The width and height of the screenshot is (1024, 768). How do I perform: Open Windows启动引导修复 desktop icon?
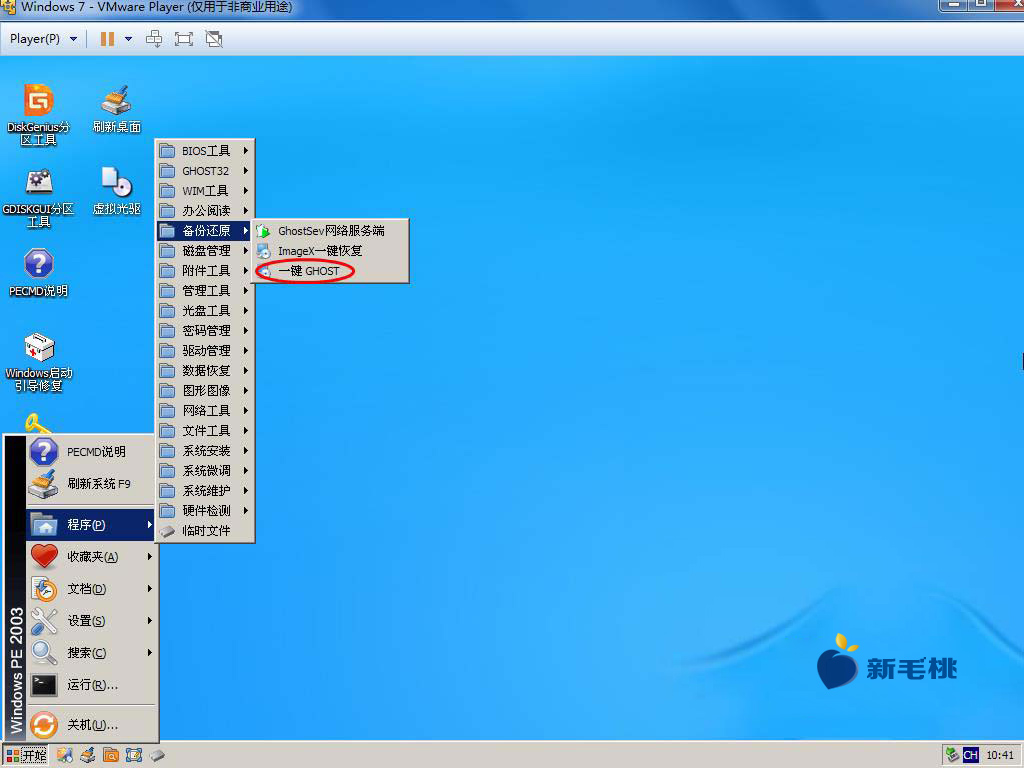click(x=39, y=362)
